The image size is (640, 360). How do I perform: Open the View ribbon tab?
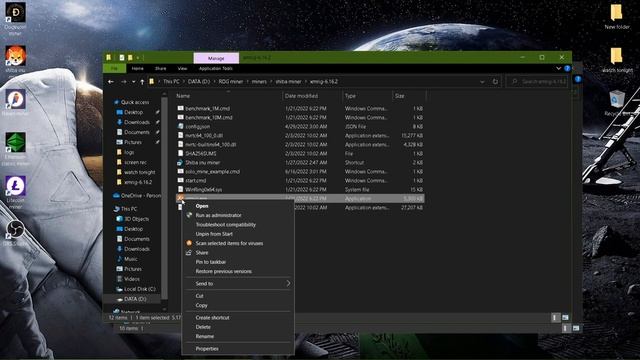tap(182, 69)
